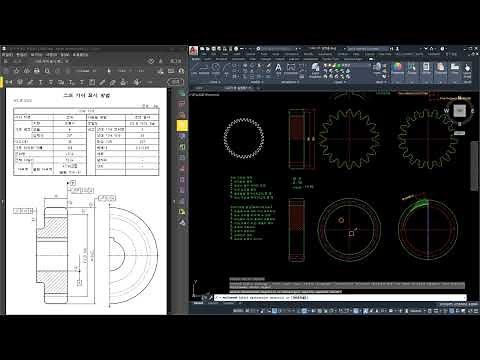Open the color wheel properties swatch
The height and width of the screenshot is (360, 480).
point(397,67)
